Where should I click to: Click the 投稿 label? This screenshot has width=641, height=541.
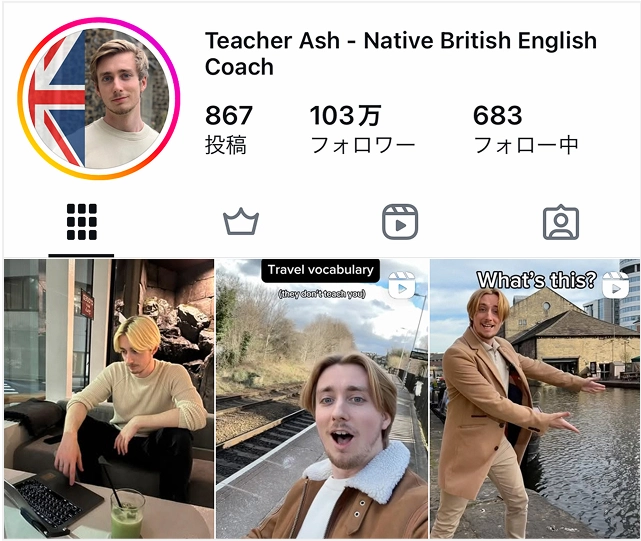[x=226, y=145]
